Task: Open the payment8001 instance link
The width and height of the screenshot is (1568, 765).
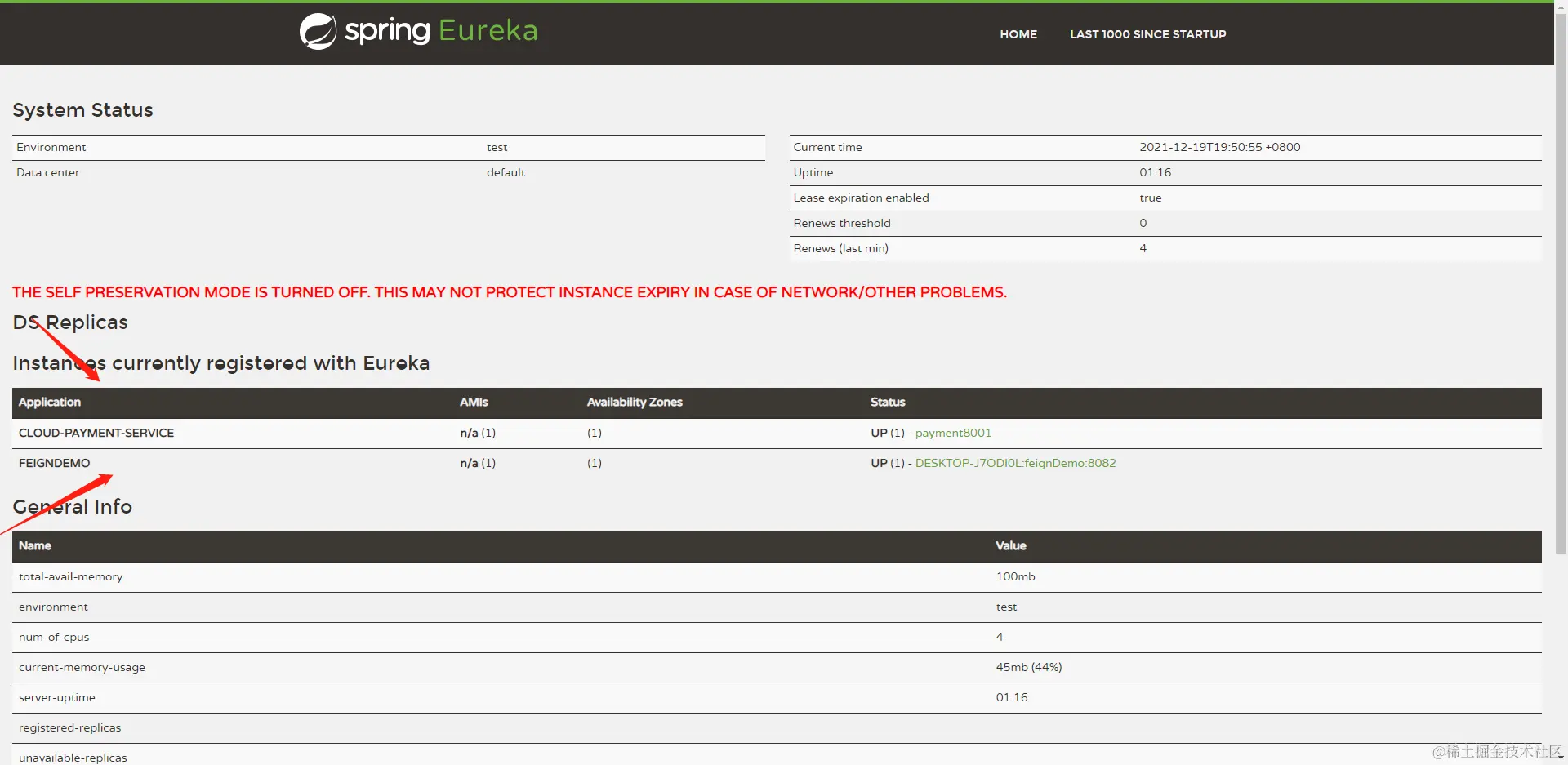Action: (953, 433)
